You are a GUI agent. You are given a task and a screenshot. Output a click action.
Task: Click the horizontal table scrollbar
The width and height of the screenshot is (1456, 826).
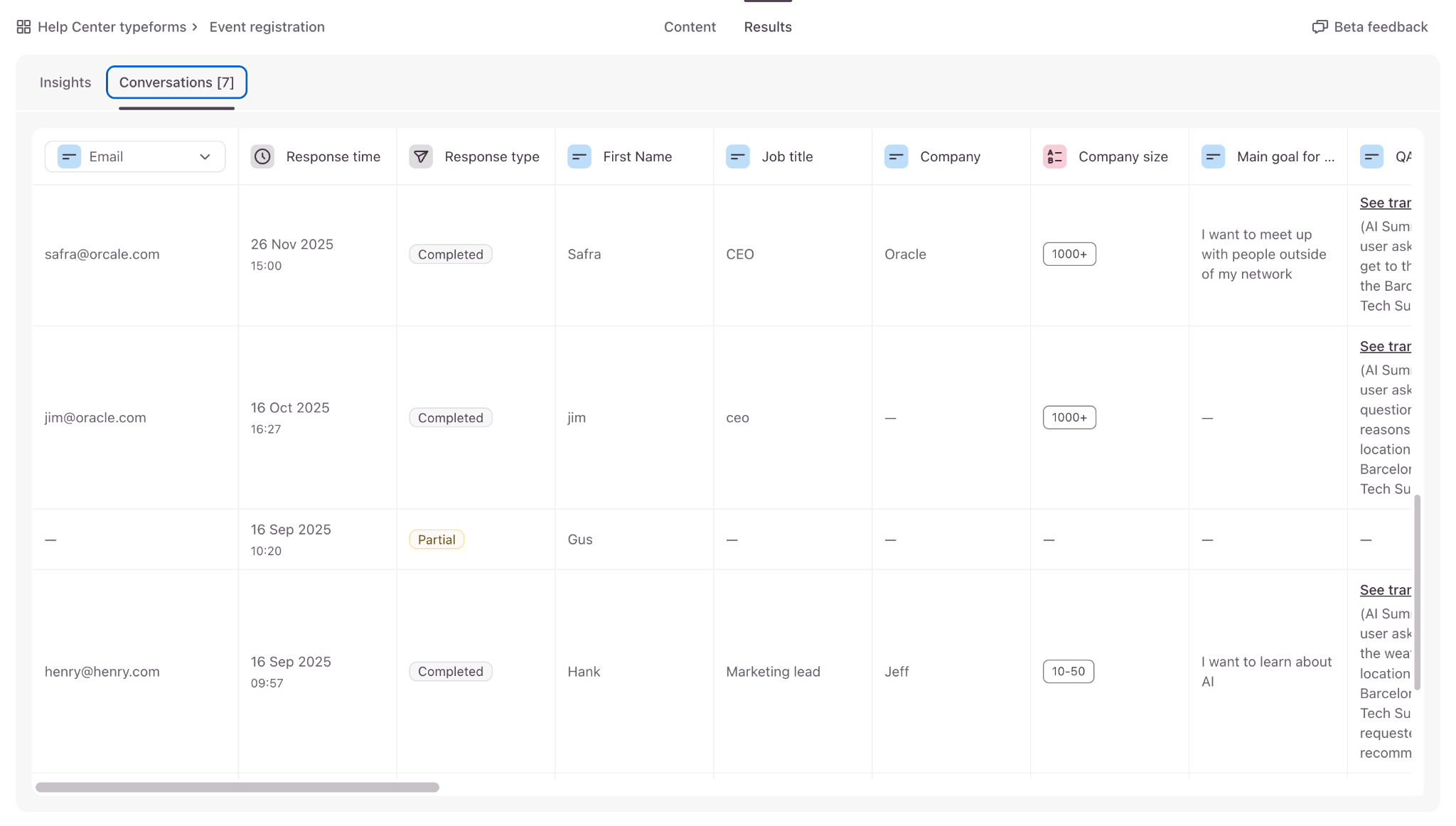(237, 787)
